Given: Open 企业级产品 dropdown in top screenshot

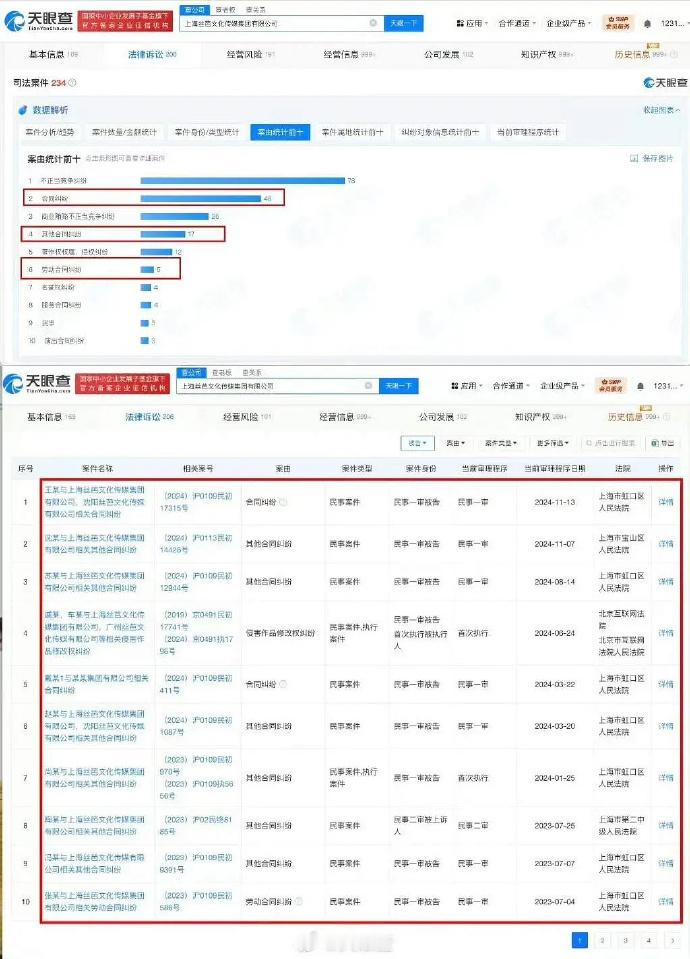Looking at the screenshot, I should 569,23.
